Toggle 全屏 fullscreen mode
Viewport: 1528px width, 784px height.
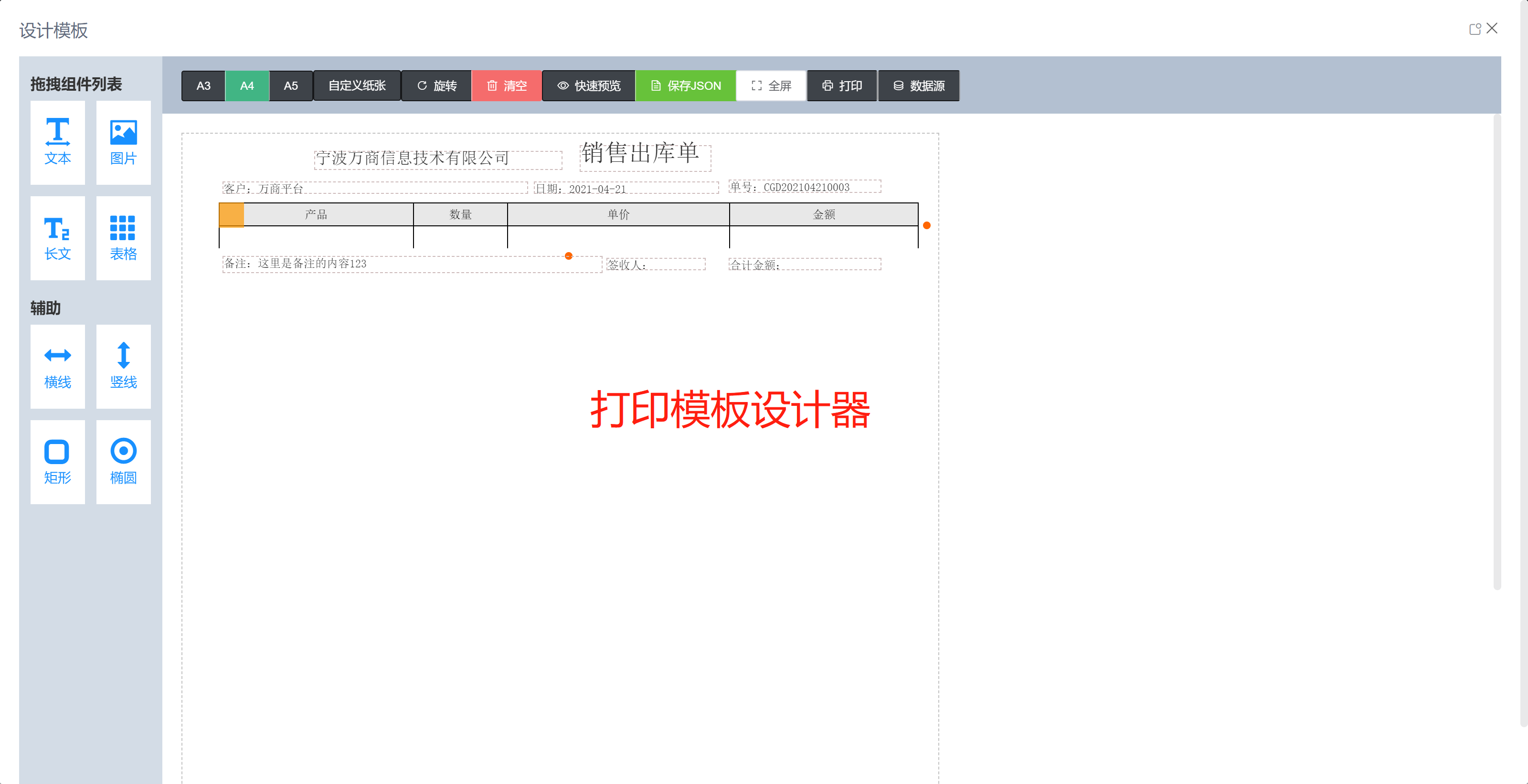point(771,85)
